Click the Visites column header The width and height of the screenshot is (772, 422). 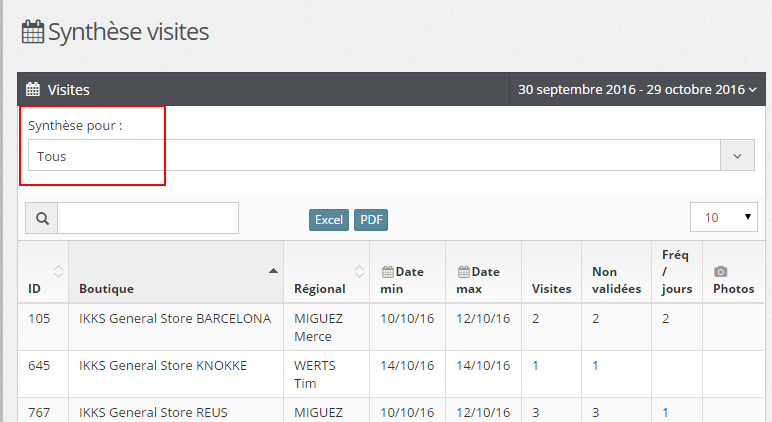tap(551, 288)
